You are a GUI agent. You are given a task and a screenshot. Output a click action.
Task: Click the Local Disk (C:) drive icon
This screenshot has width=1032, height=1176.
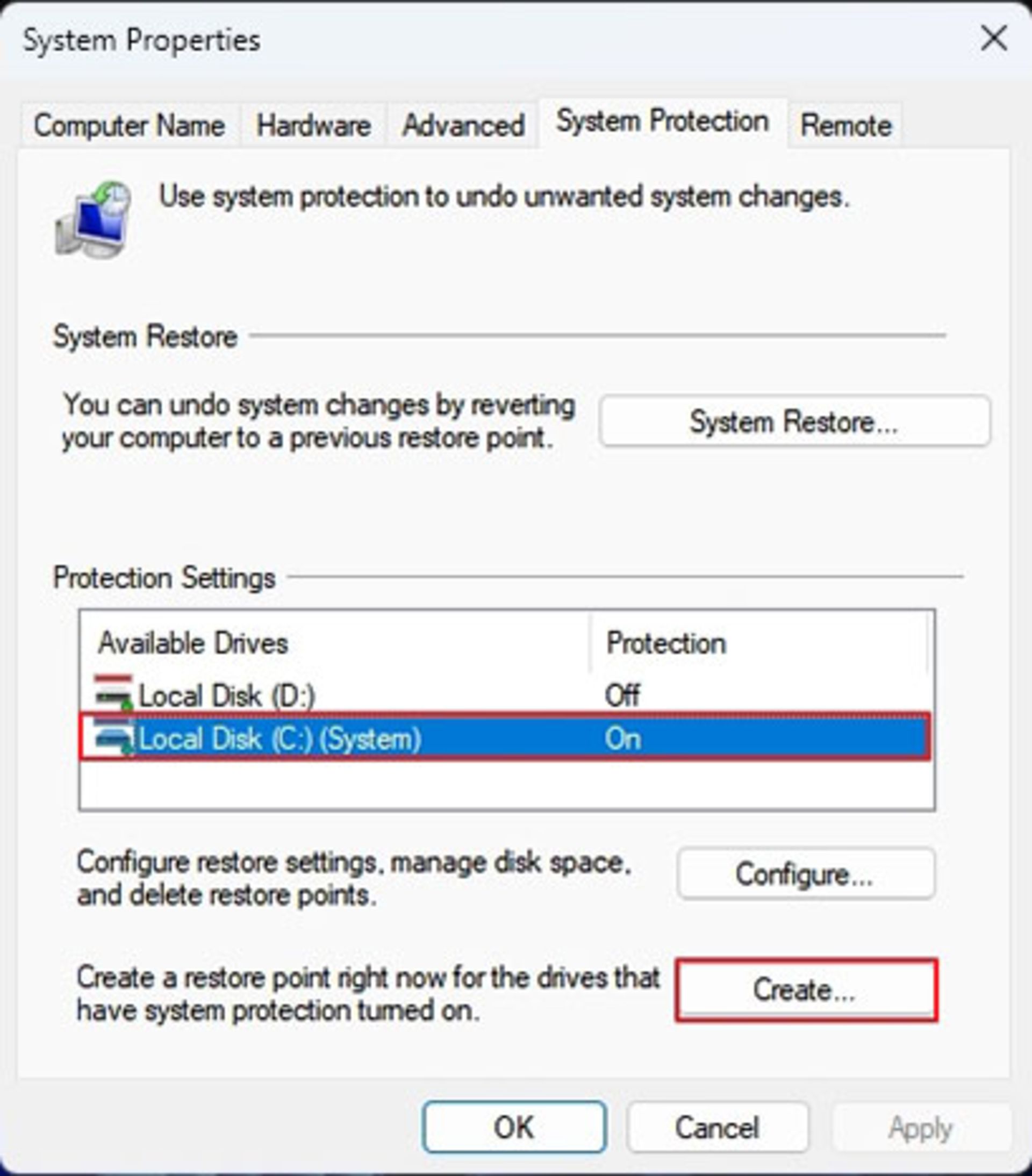(114, 737)
